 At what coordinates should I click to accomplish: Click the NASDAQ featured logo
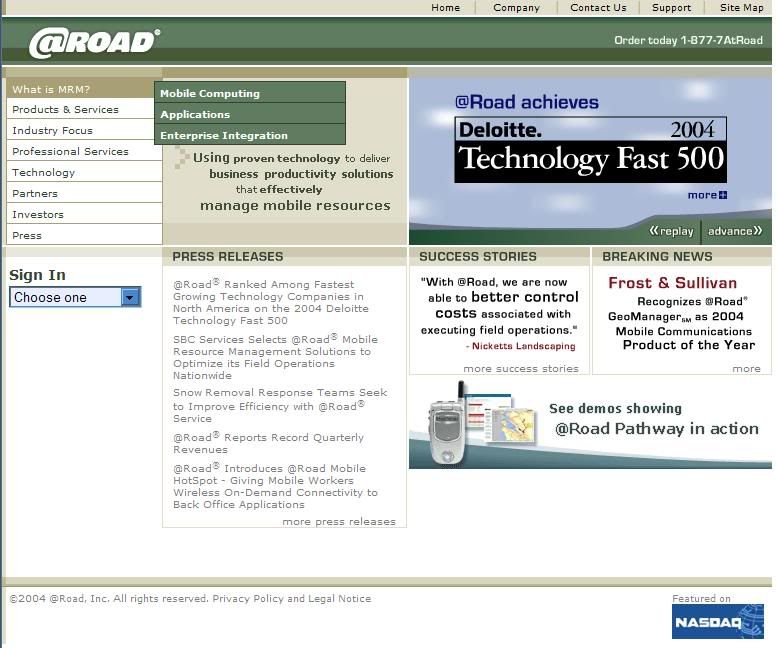[717, 622]
